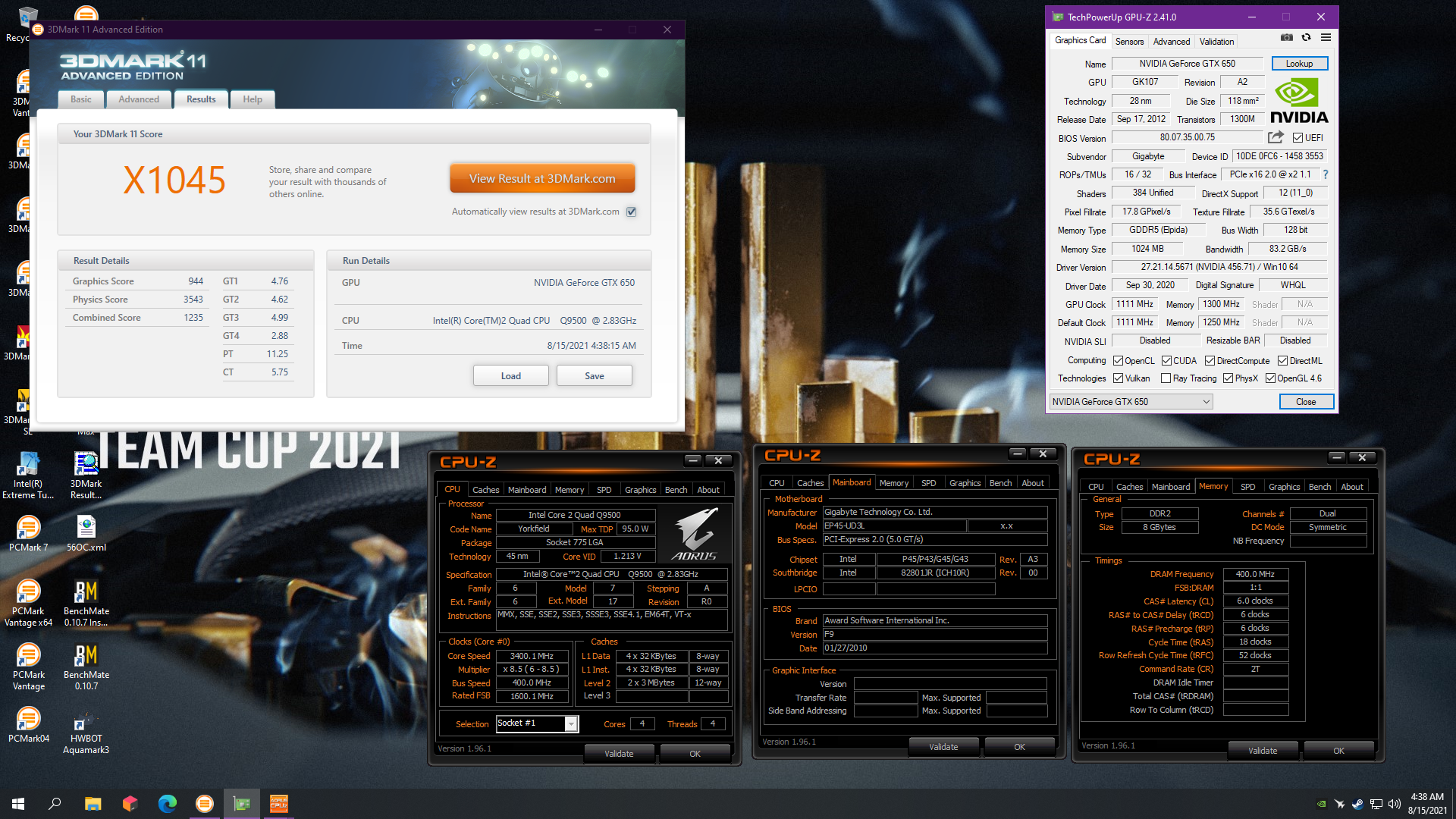Click the DRAM Frequency value 400.0 MHz
Image resolution: width=1456 pixels, height=819 pixels.
coord(1255,574)
